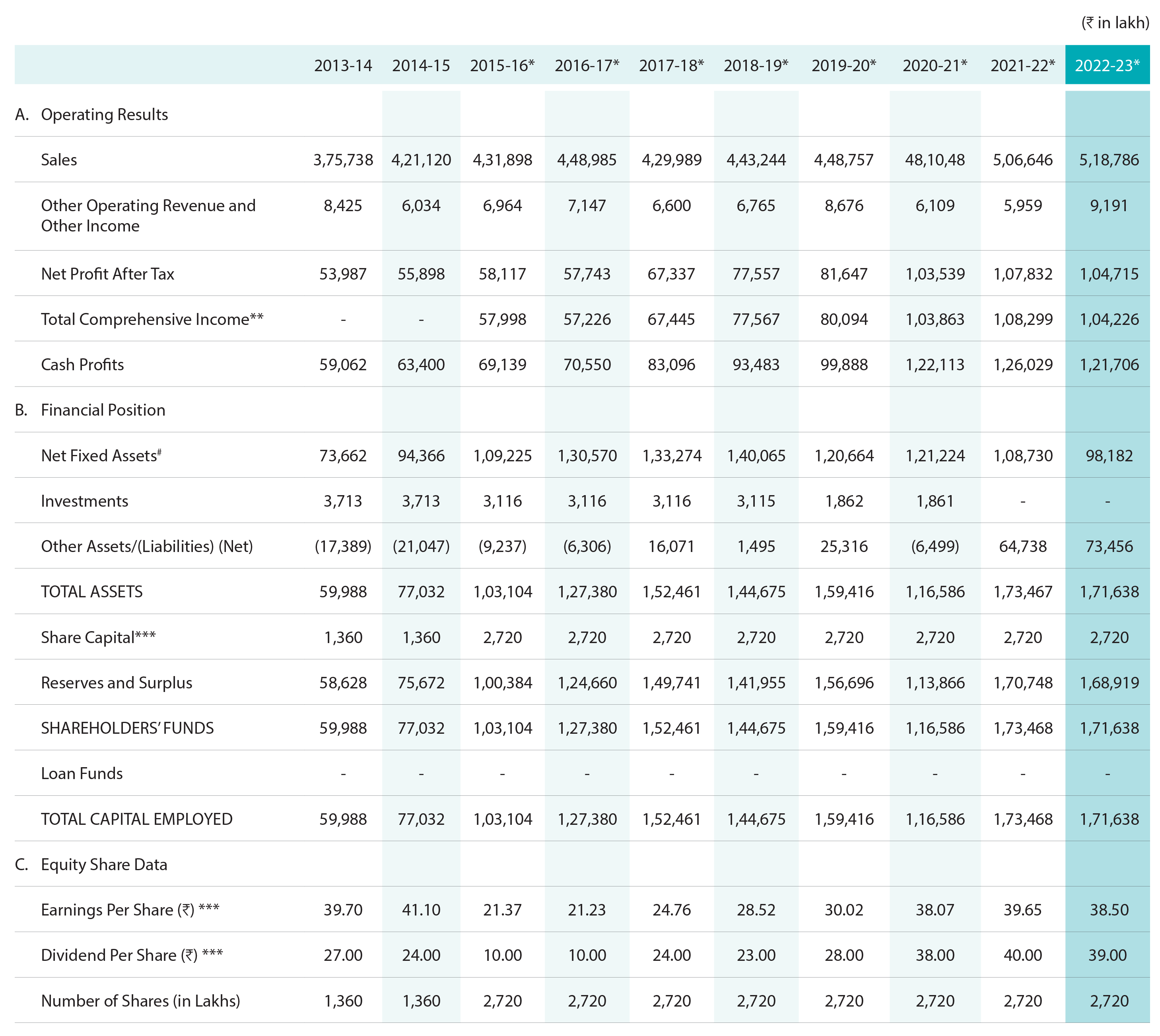Click 'Other Assets/(Liabilities) (Net)' row label
Screen dimensions: 1160x1036
coord(147,546)
